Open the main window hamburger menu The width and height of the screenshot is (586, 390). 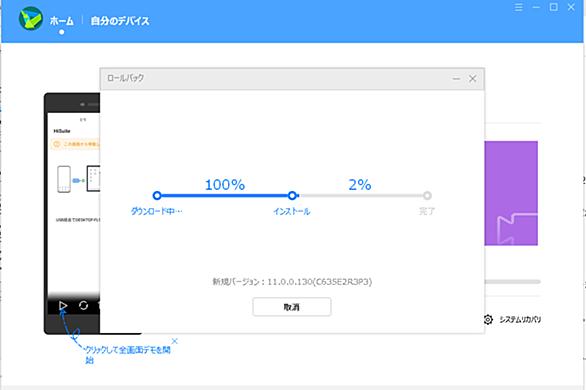coord(518,7)
